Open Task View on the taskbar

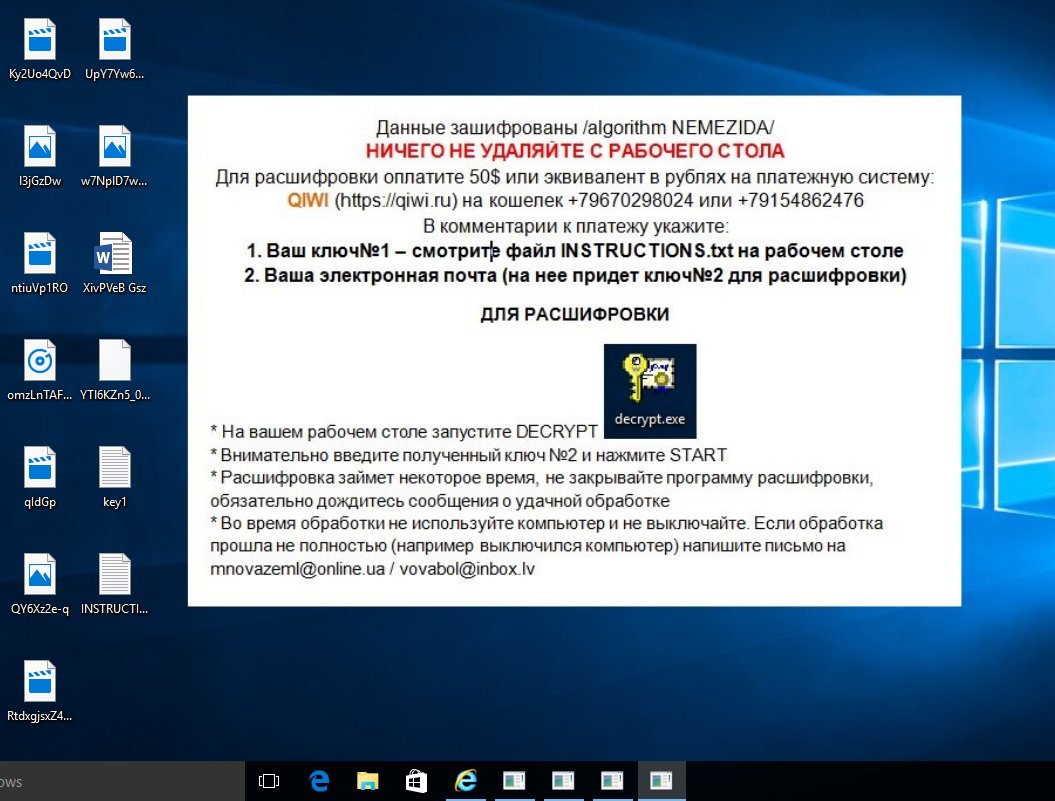tap(268, 781)
